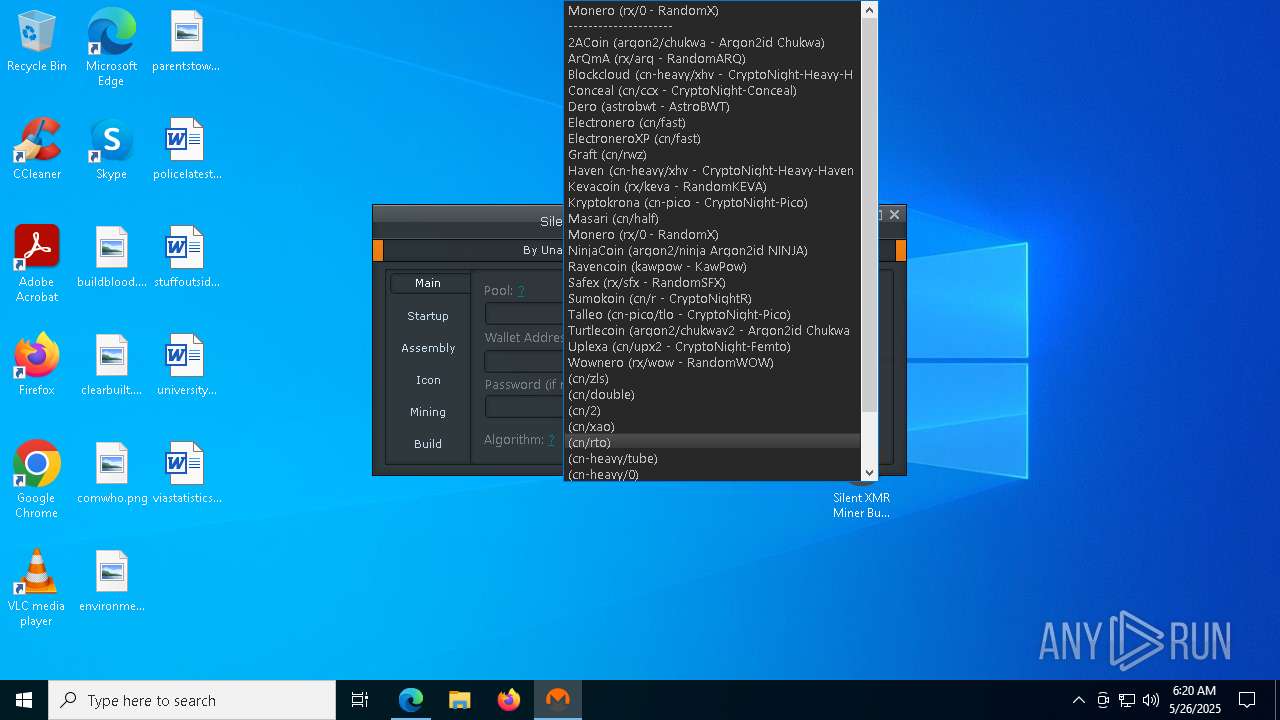Open the notification center

pos(1247,700)
